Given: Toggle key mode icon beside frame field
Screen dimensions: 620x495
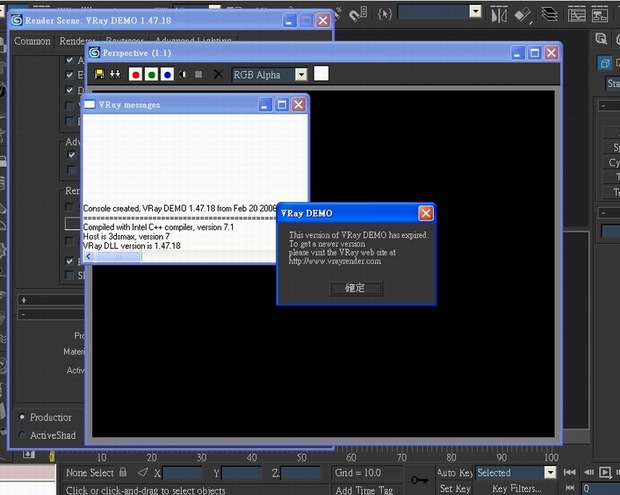Looking at the screenshot, I should pyautogui.click(x=570, y=488).
